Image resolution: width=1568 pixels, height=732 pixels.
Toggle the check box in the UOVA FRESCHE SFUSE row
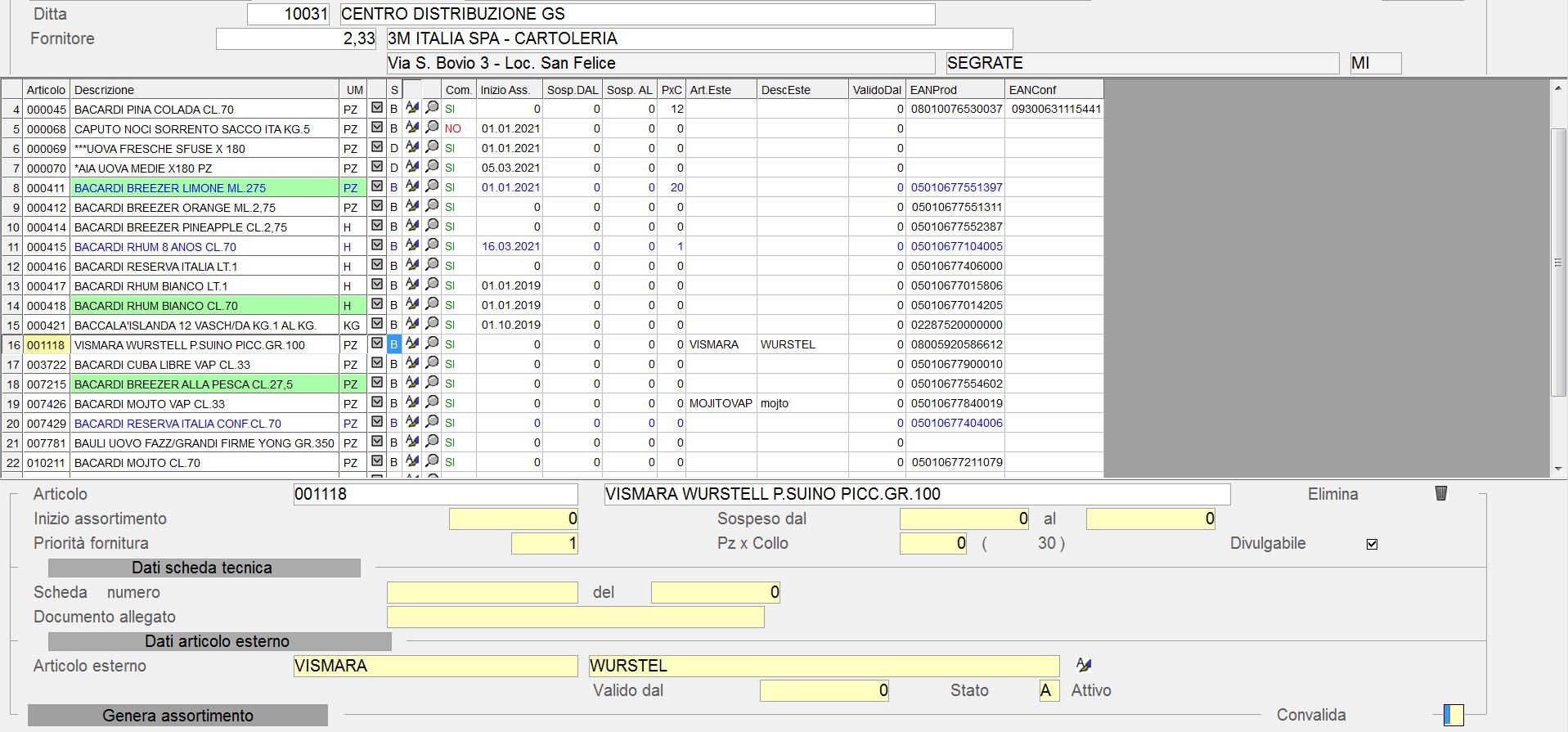[377, 147]
